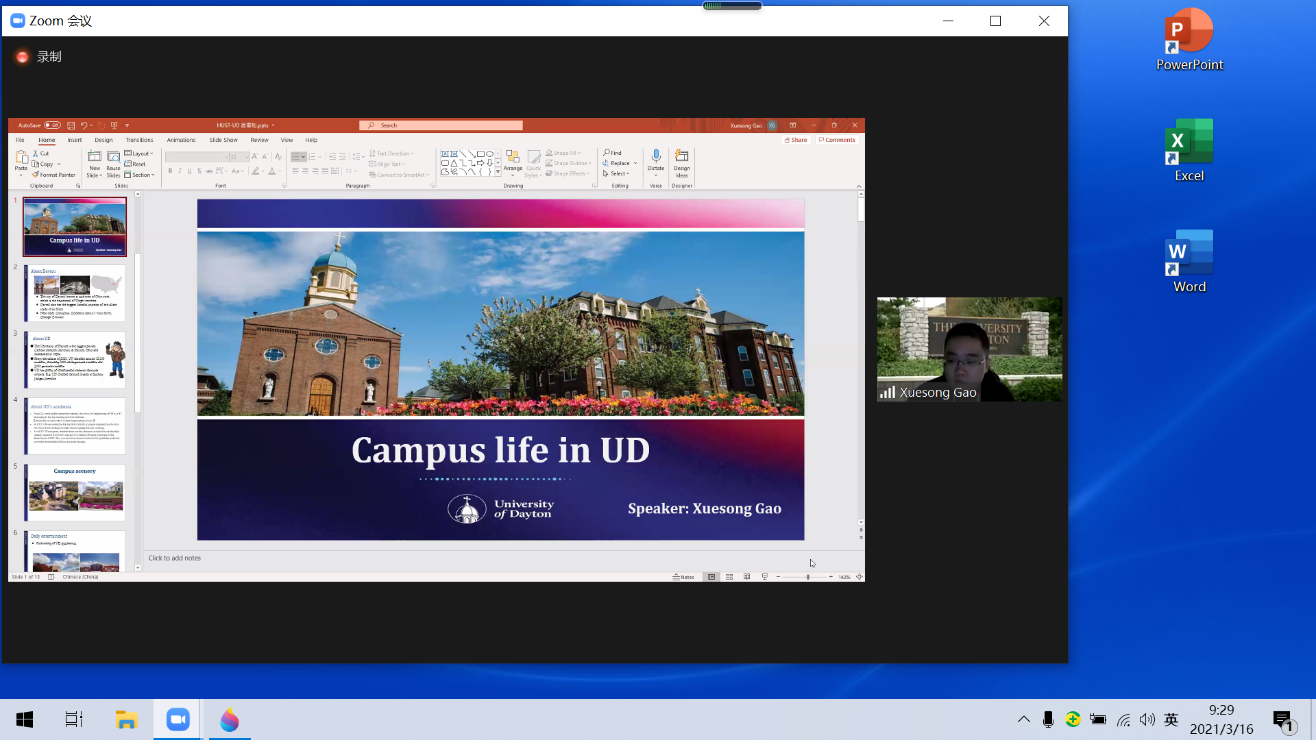
Task: Click the Cut scissors button
Action: 42,153
